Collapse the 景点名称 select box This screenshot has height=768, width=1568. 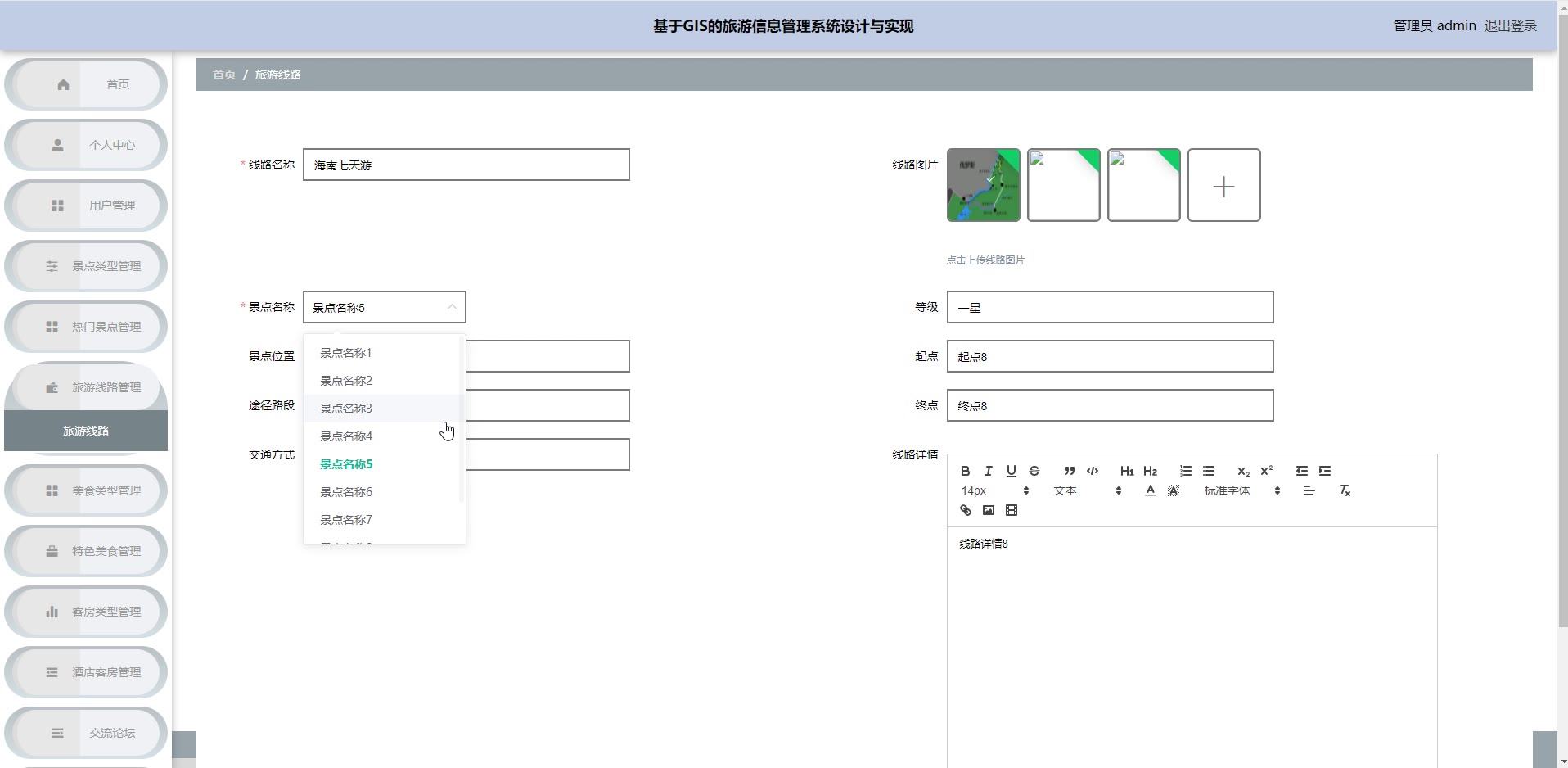384,307
